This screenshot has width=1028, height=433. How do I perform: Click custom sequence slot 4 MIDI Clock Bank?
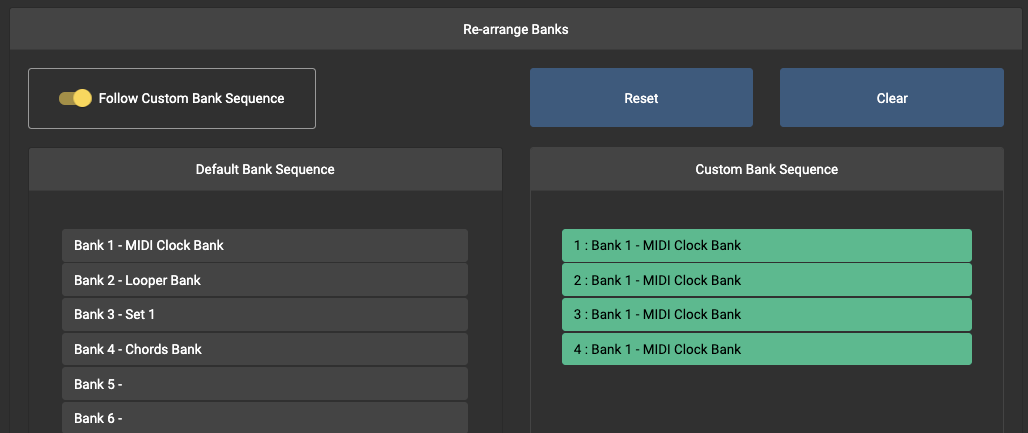pos(766,349)
